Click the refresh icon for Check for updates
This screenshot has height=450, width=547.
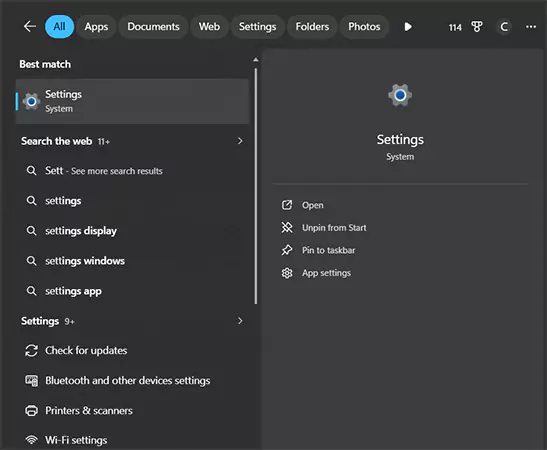[31, 351]
